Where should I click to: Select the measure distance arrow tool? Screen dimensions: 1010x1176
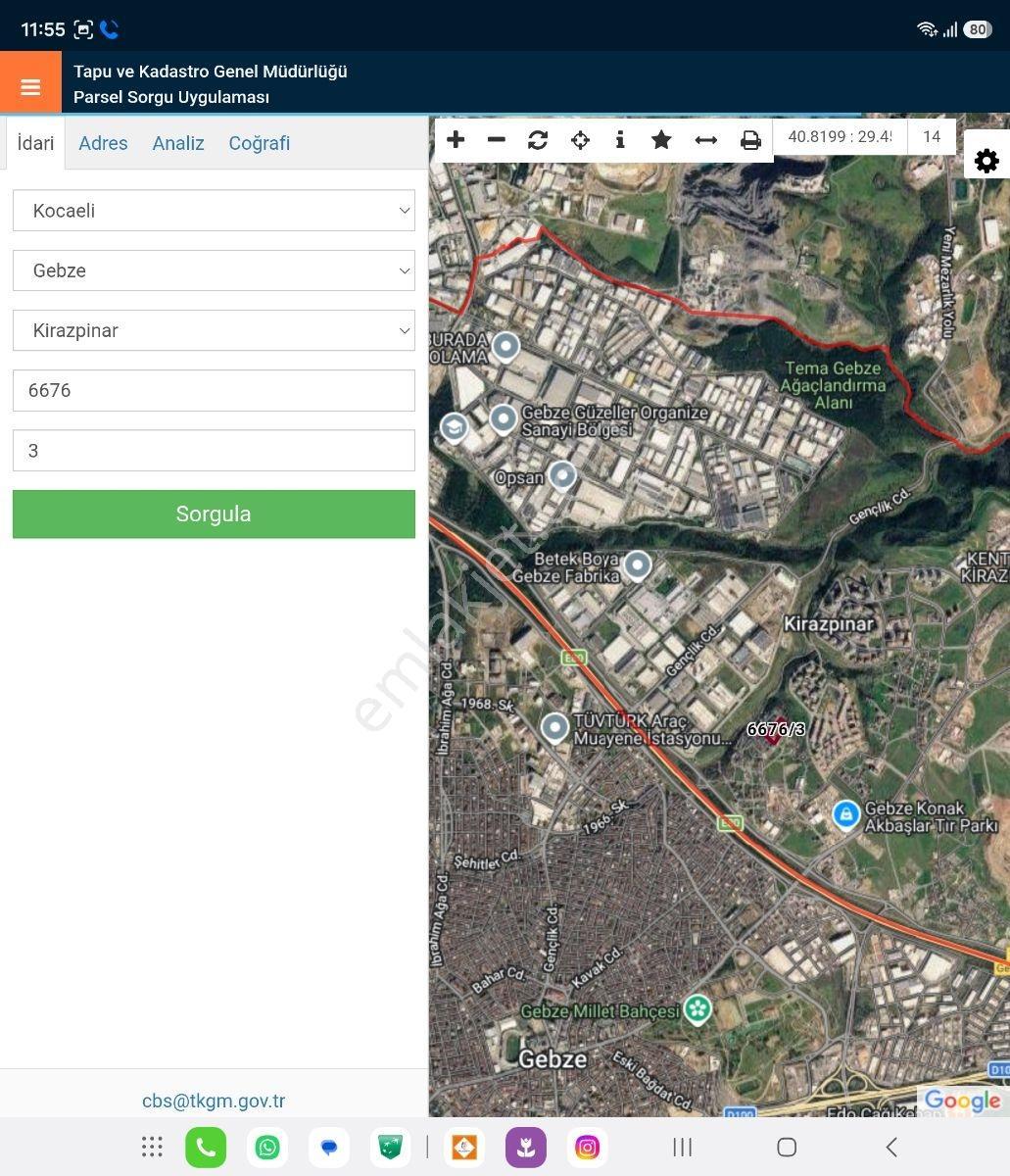pyautogui.click(x=706, y=140)
